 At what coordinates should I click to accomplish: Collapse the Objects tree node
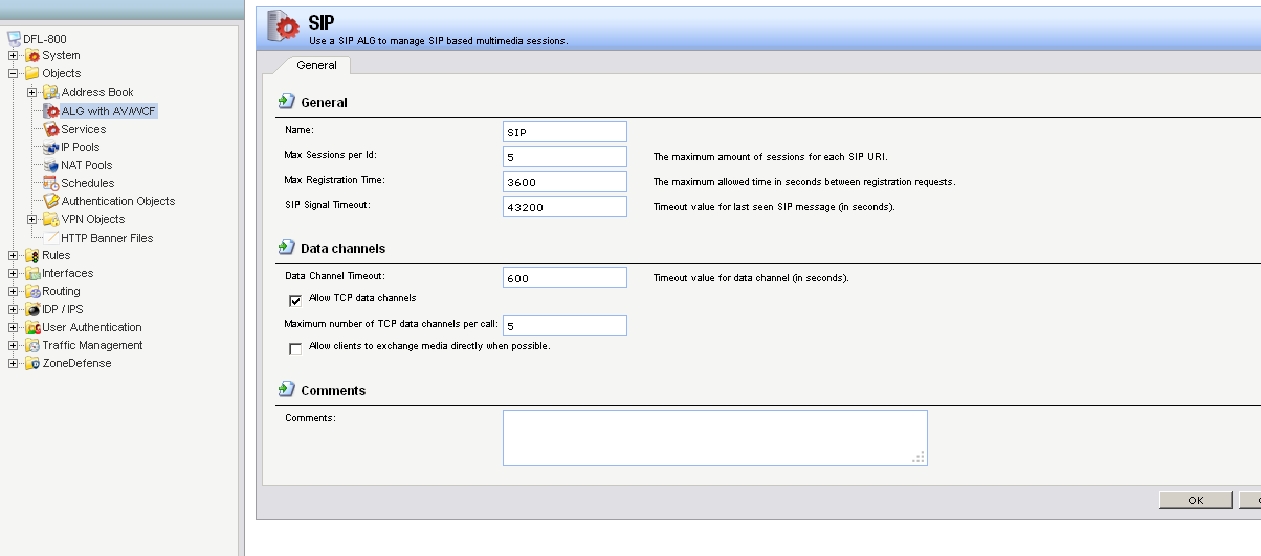13,73
